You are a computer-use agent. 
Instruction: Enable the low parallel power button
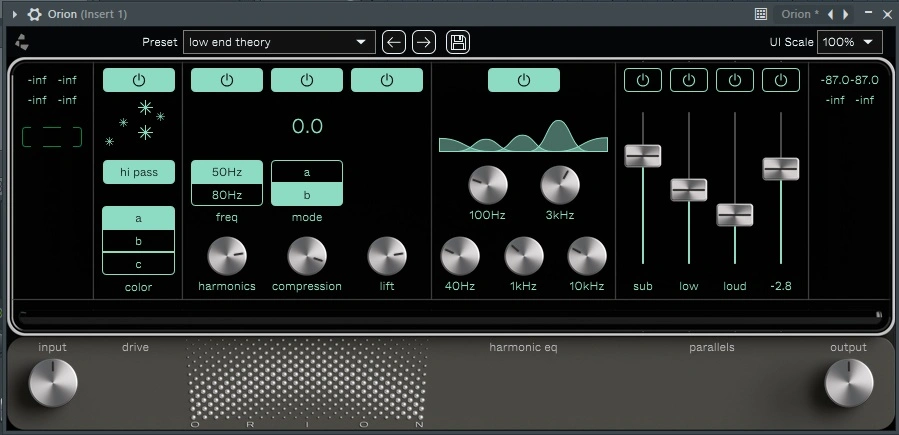[x=689, y=80]
